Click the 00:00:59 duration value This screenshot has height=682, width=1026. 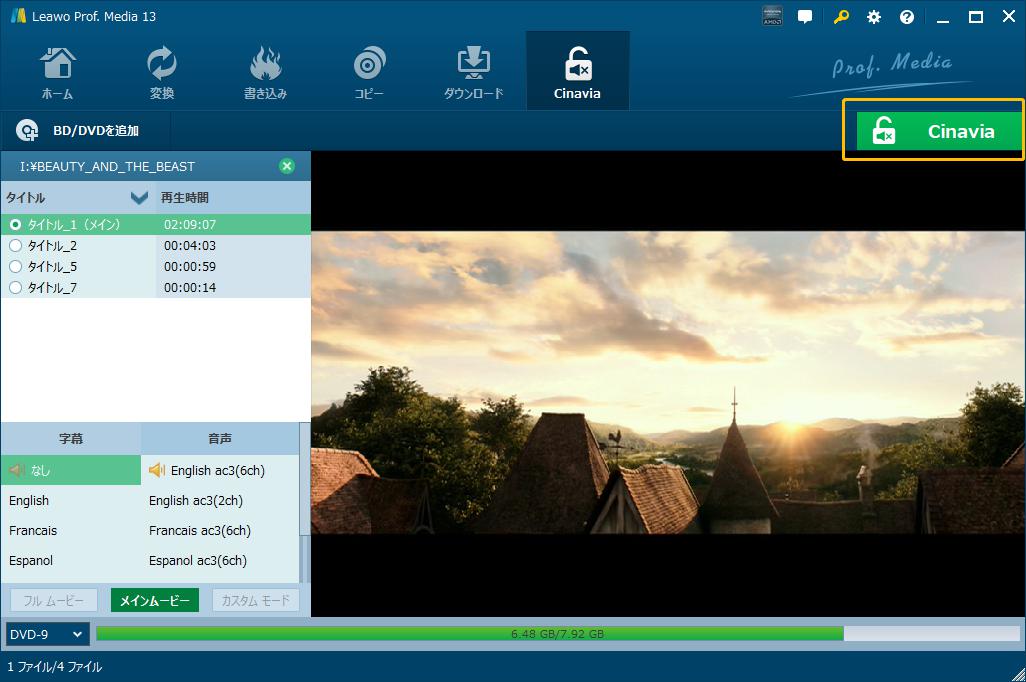tap(190, 266)
